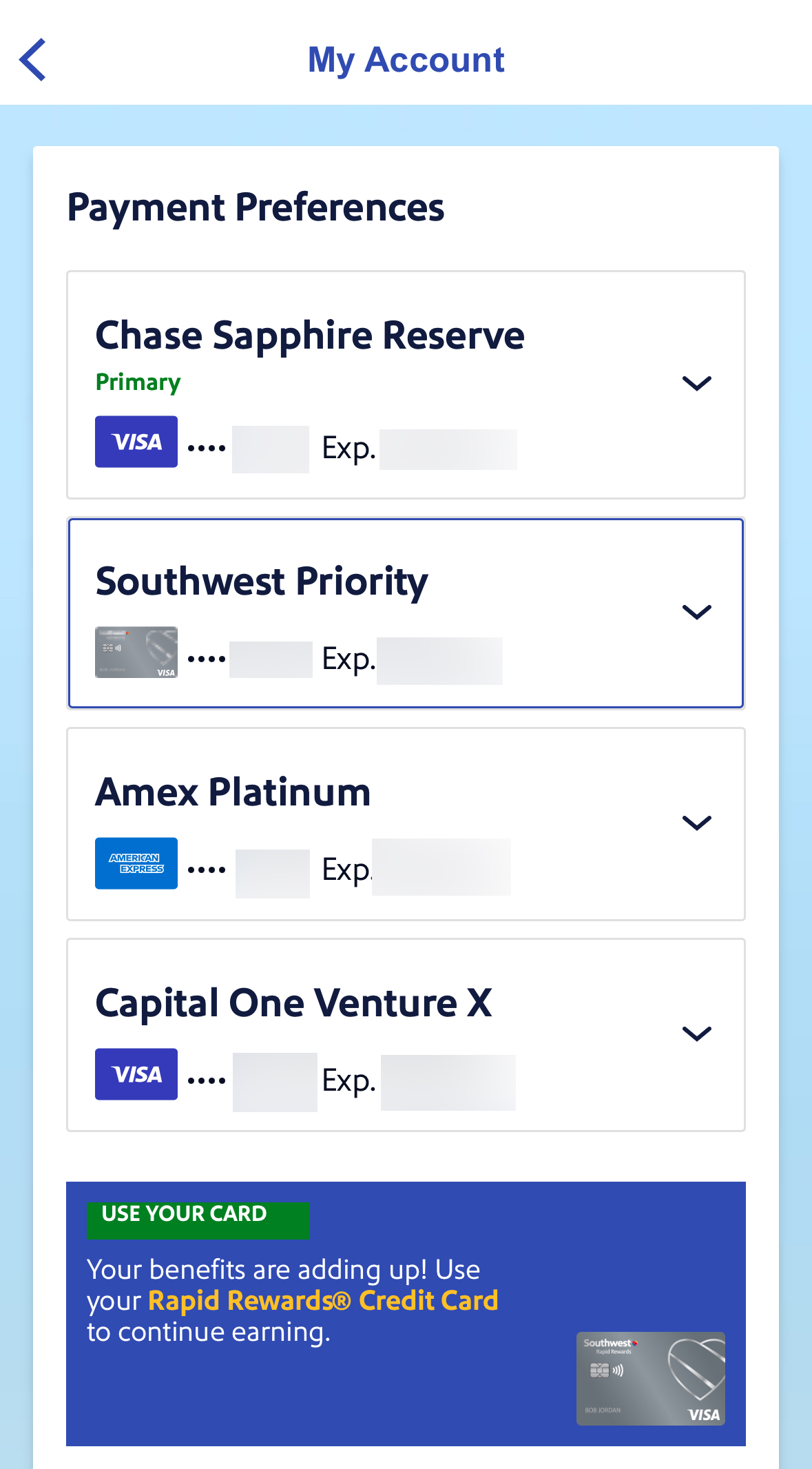Expand the Chase Sapphire Reserve card details
Screen dimensions: 812x1469
[x=696, y=383]
